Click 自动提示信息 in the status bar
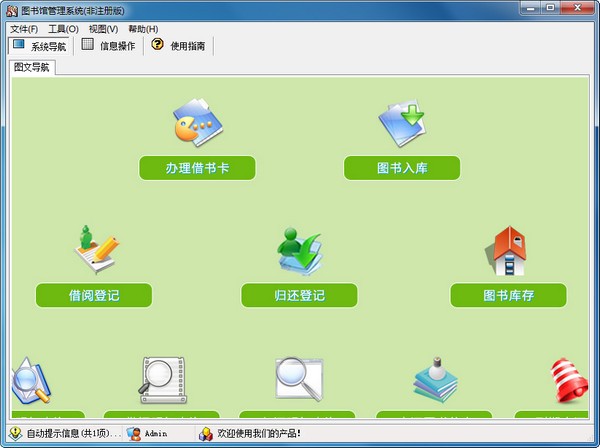Viewport: 600px width, 448px height. pyautogui.click(x=65, y=434)
